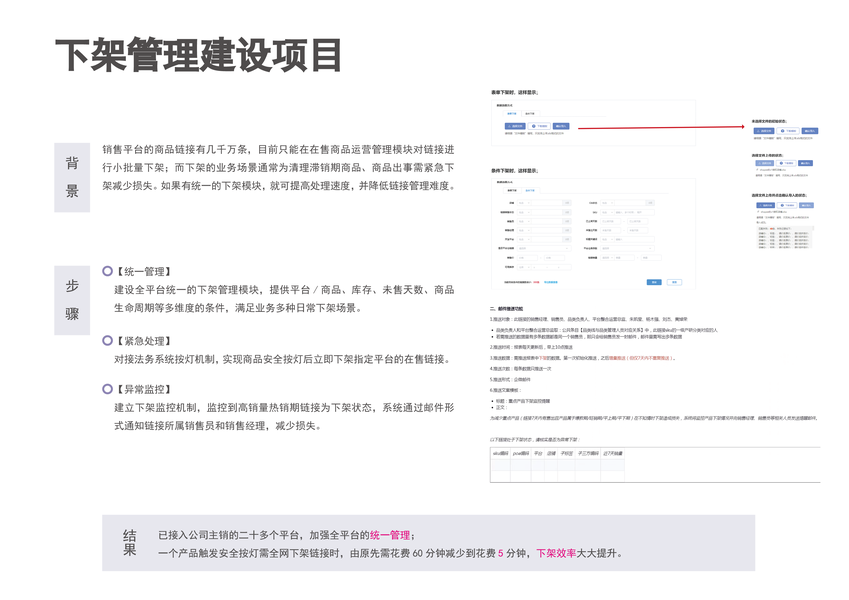The width and height of the screenshot is (849, 600).
Task: Click 确认导入 in the 表单下架时 panel
Action: click(561, 126)
